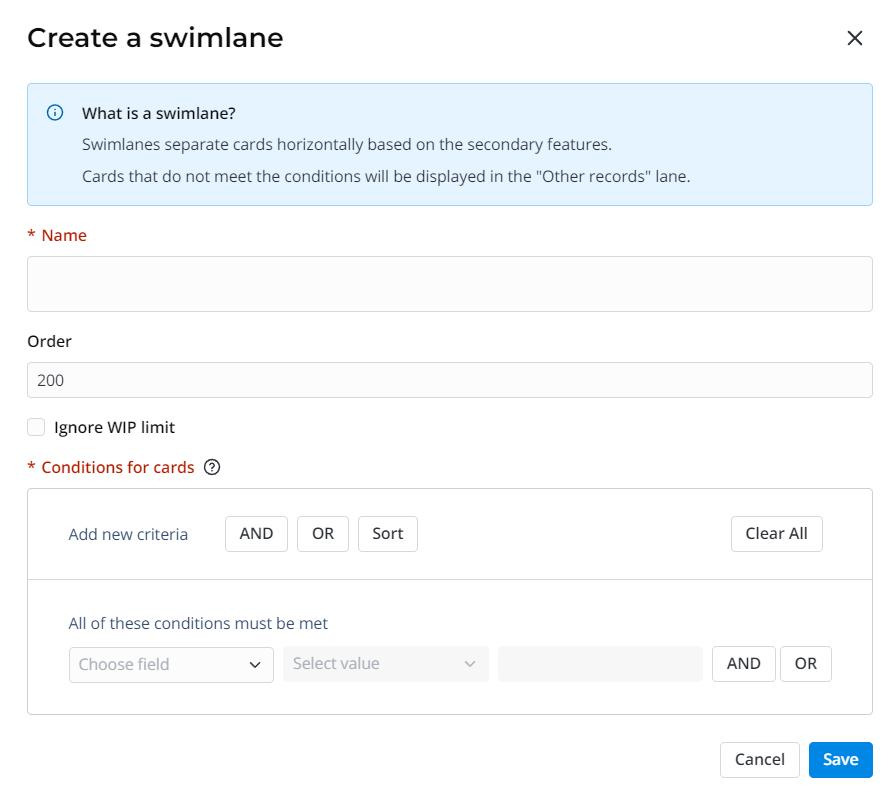Image resolution: width=896 pixels, height=801 pixels.
Task: Click OR at end of condition row
Action: 805,664
